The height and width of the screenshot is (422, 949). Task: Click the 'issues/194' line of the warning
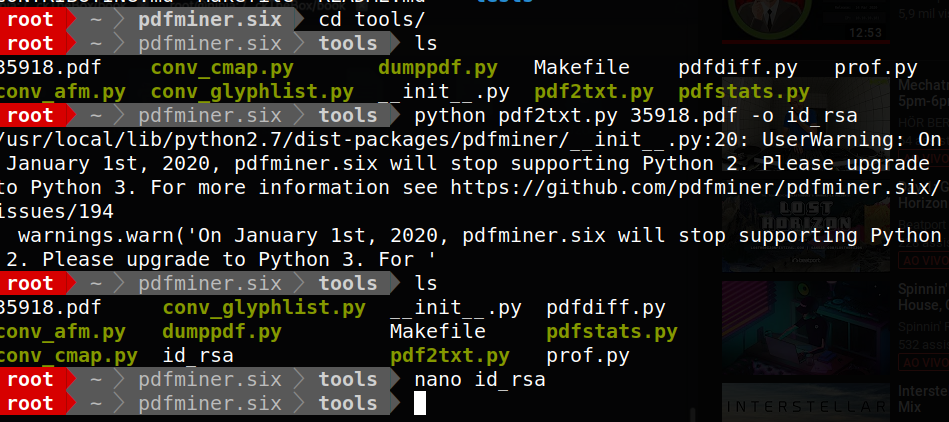pos(57,211)
